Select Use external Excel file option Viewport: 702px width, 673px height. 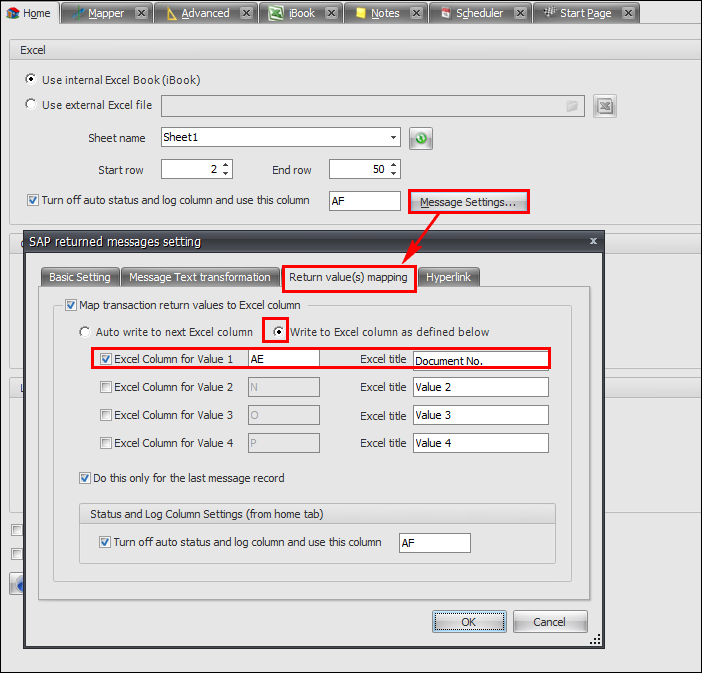click(x=32, y=105)
